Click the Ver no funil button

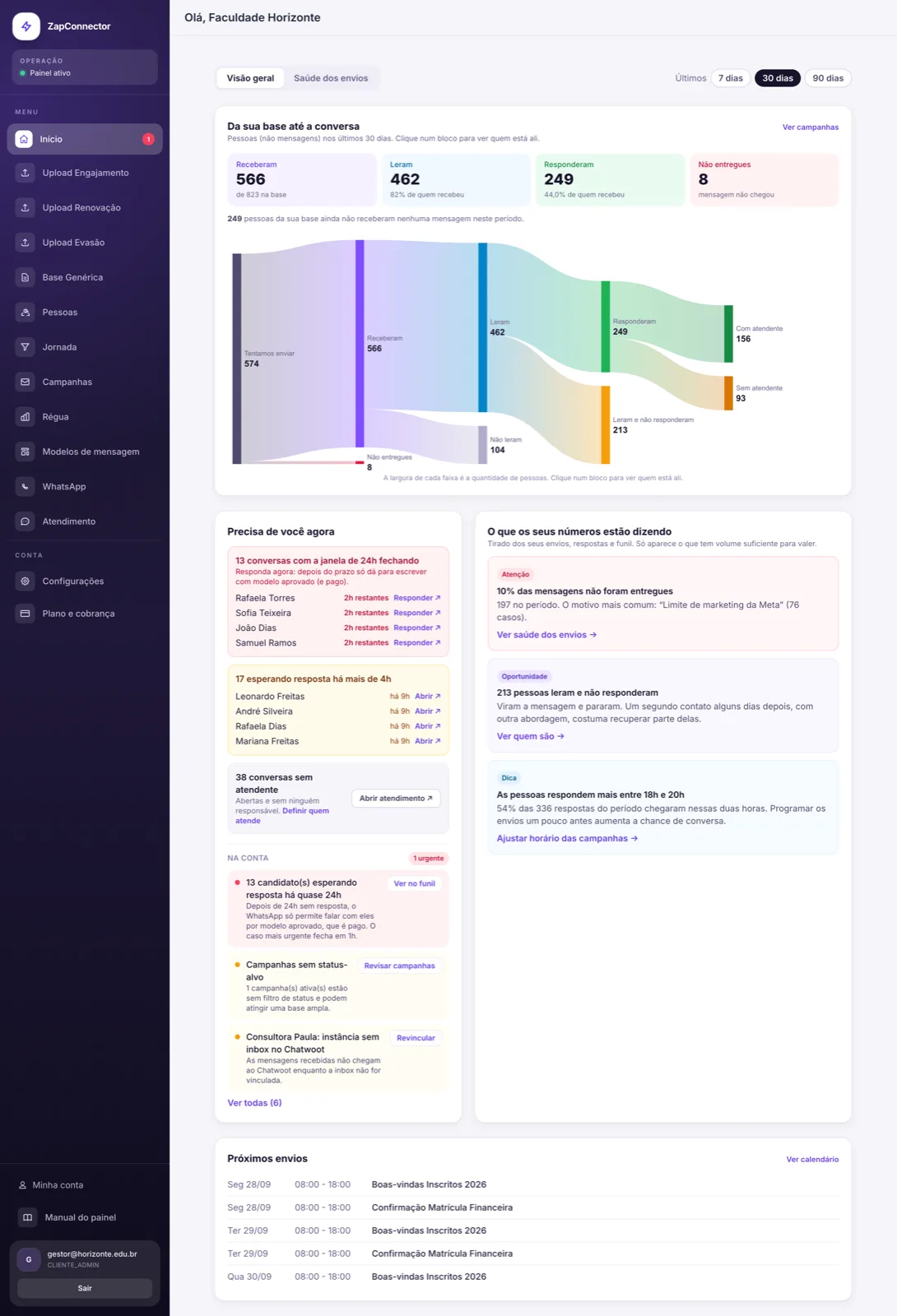(414, 884)
